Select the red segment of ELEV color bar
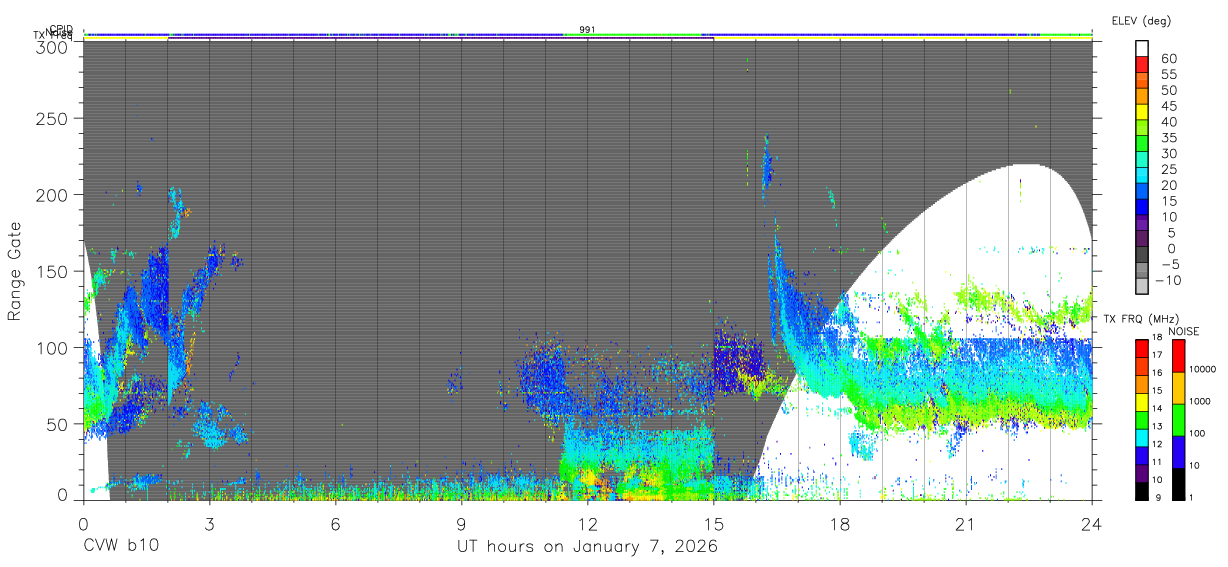The image size is (1228, 567). coord(1143,64)
